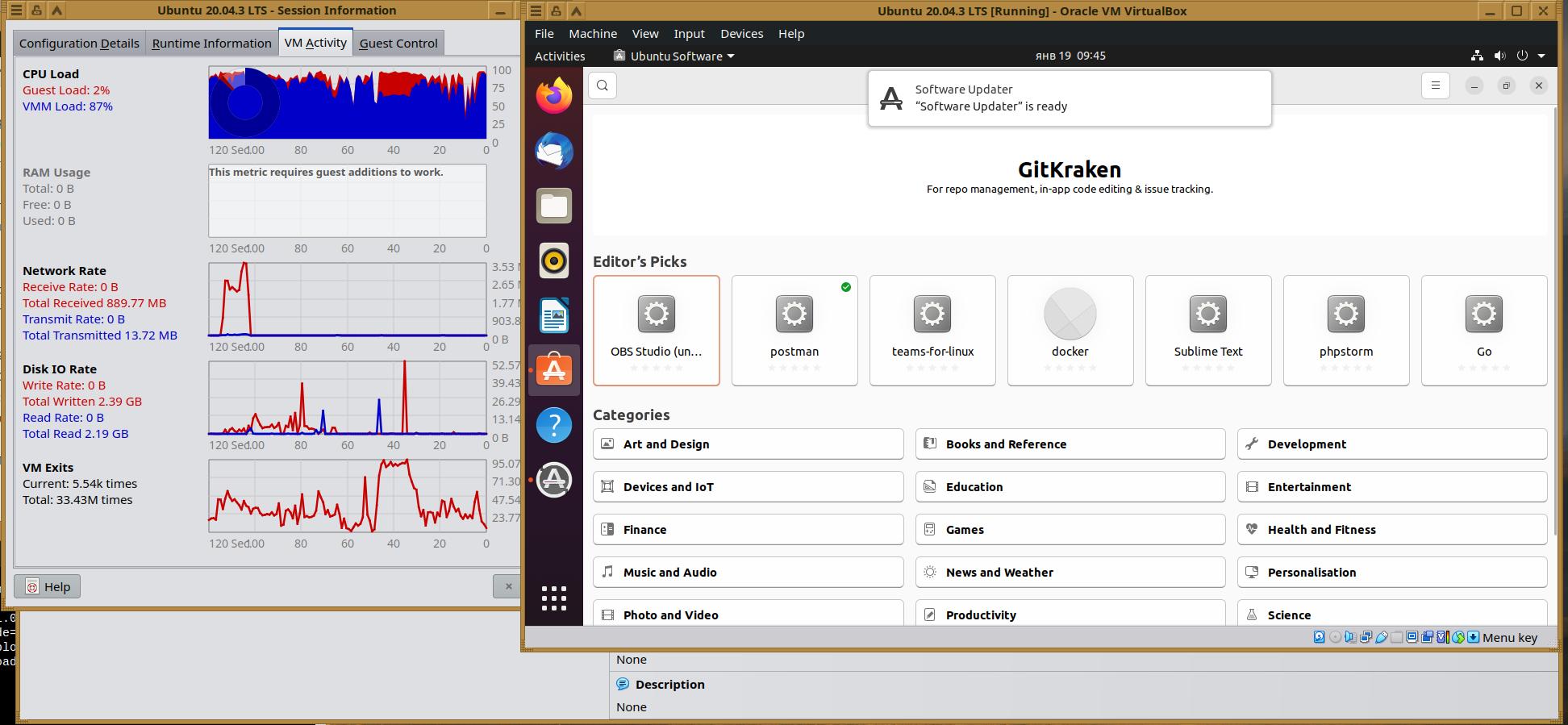Screen dimensions: 1568x725
Task: Open the Ubuntu Software hamburger menu
Action: coord(1436,85)
